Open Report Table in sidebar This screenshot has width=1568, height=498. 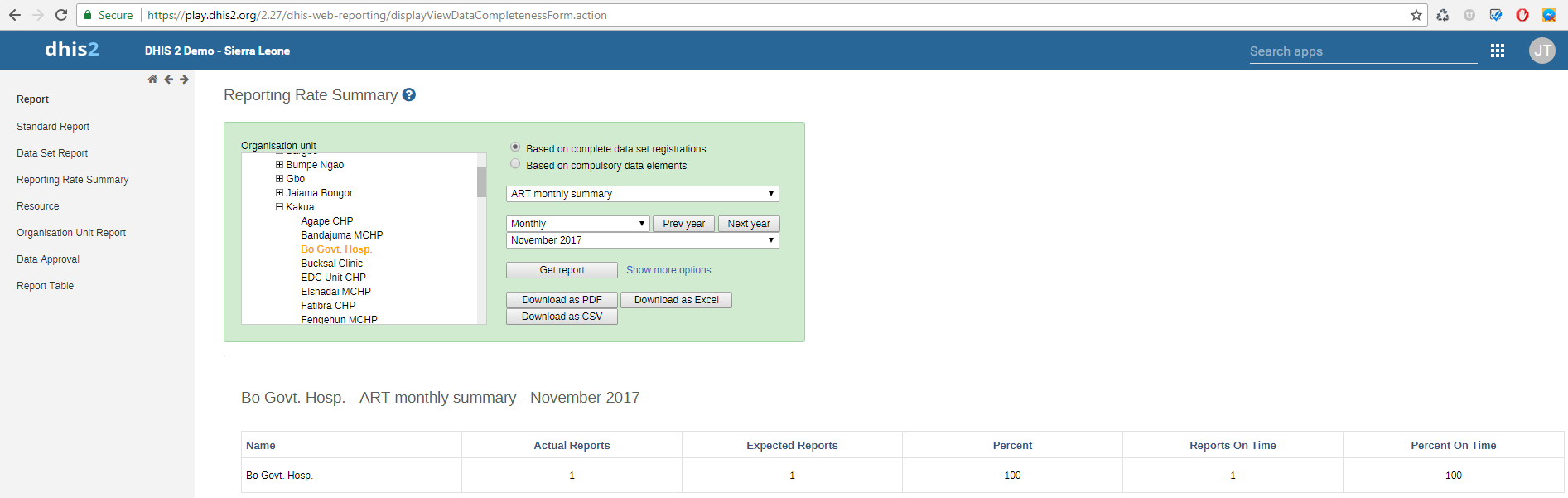point(46,286)
